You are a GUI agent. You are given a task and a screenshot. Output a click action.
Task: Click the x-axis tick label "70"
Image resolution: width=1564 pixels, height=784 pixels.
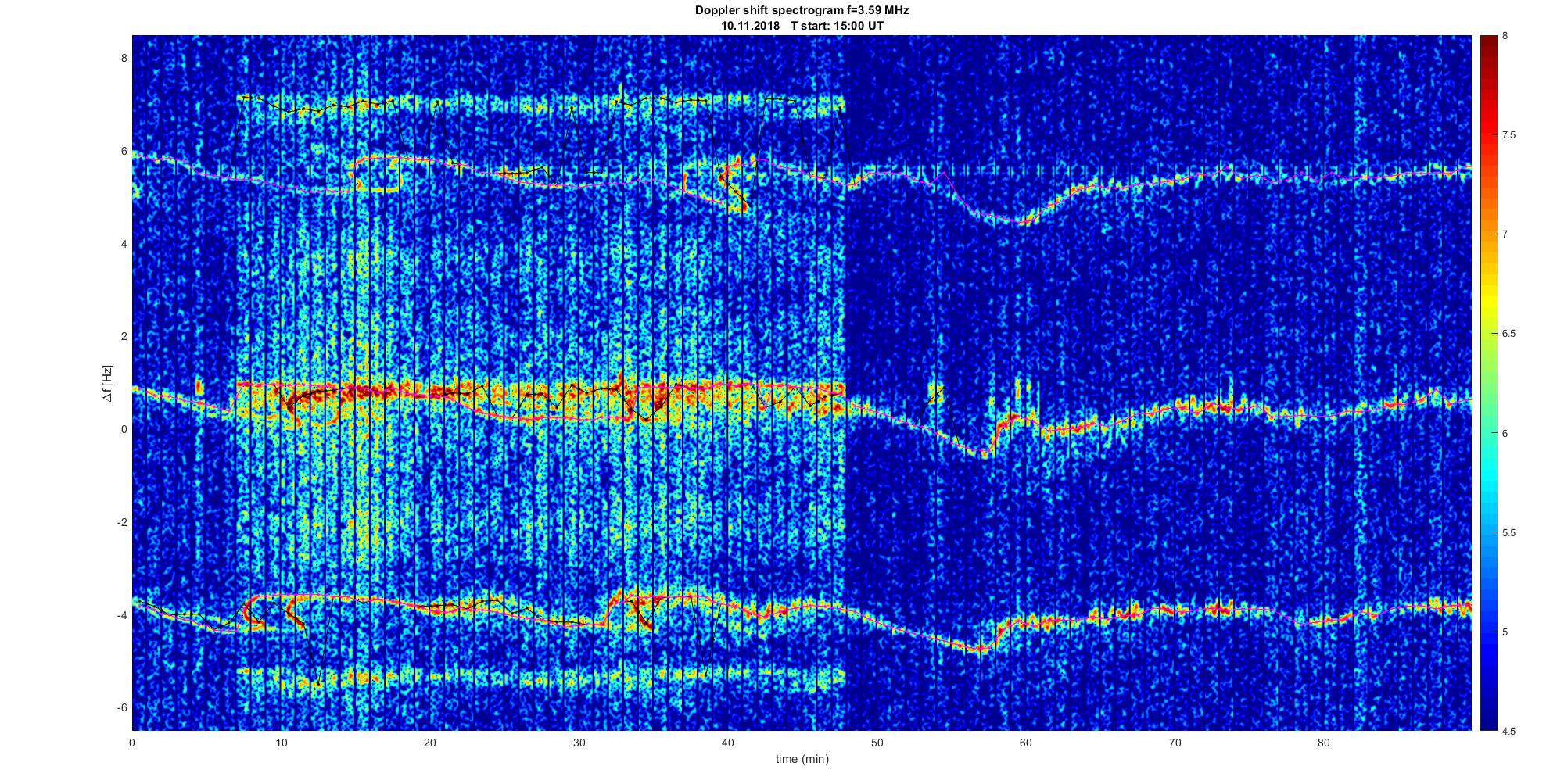click(x=1175, y=743)
